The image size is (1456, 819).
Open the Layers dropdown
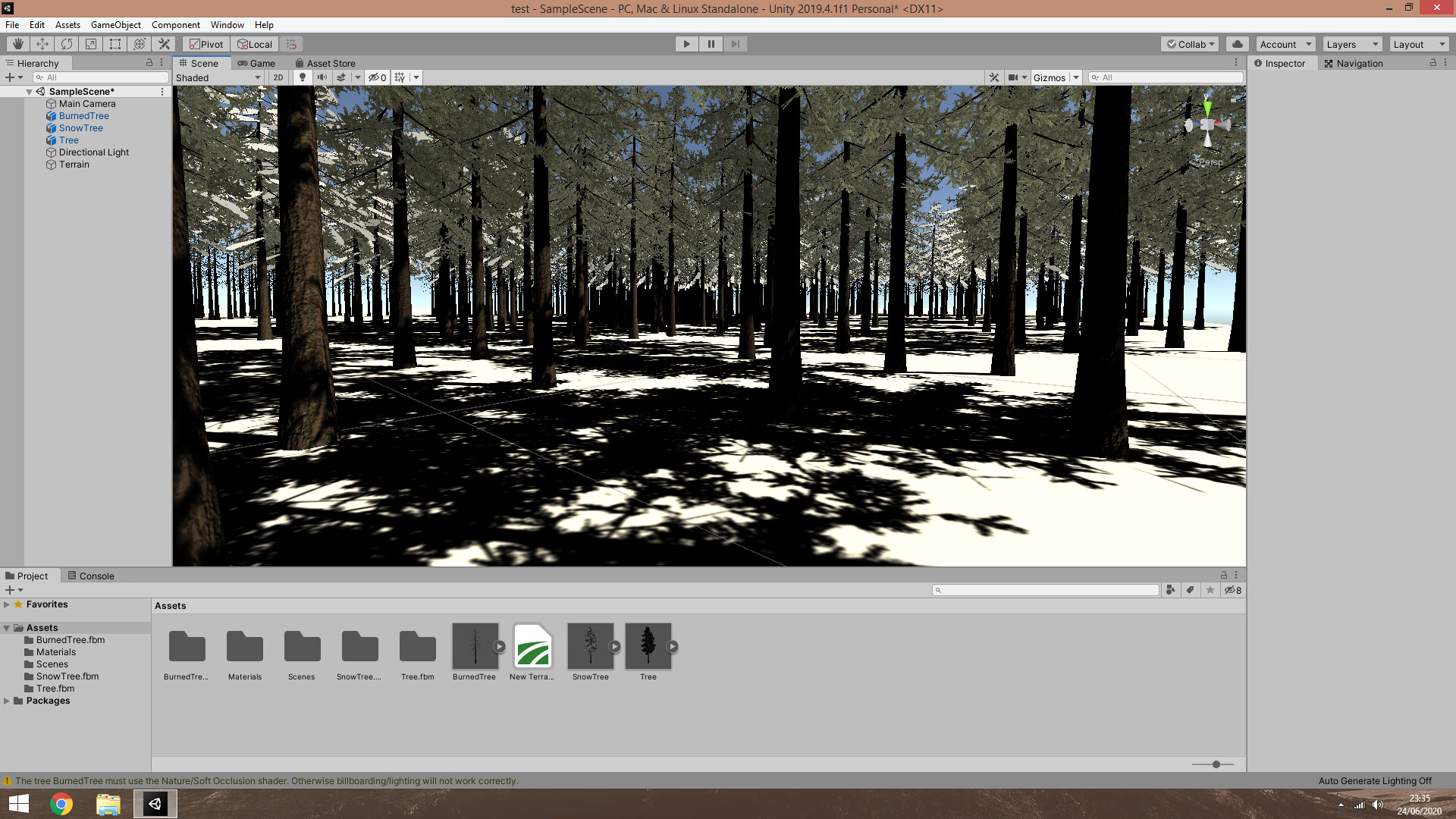click(1352, 44)
